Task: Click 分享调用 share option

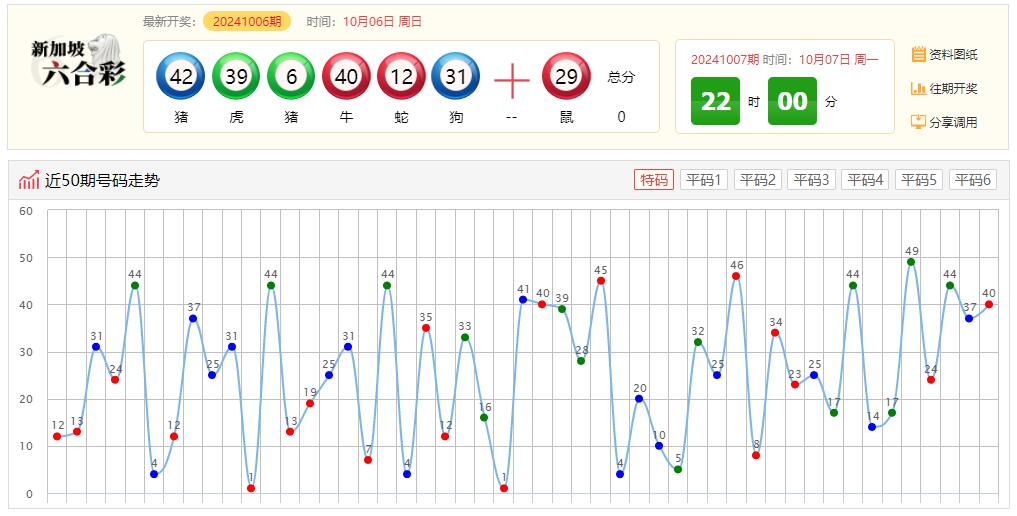Action: pyautogui.click(x=944, y=122)
